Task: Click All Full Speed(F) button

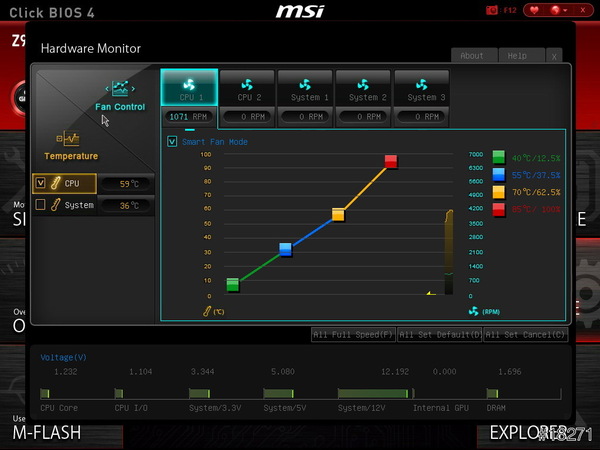Action: [353, 335]
